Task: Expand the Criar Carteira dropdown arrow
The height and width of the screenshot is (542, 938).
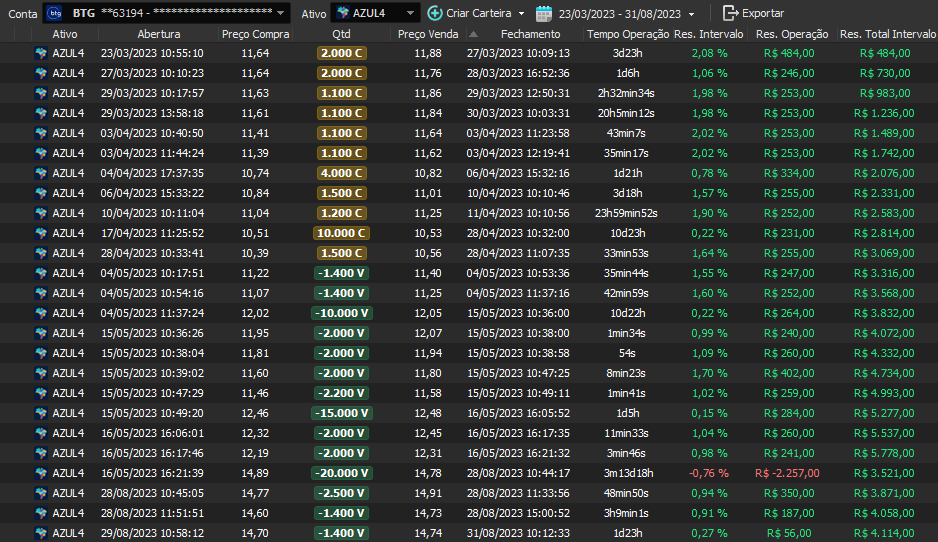Action: [521, 14]
